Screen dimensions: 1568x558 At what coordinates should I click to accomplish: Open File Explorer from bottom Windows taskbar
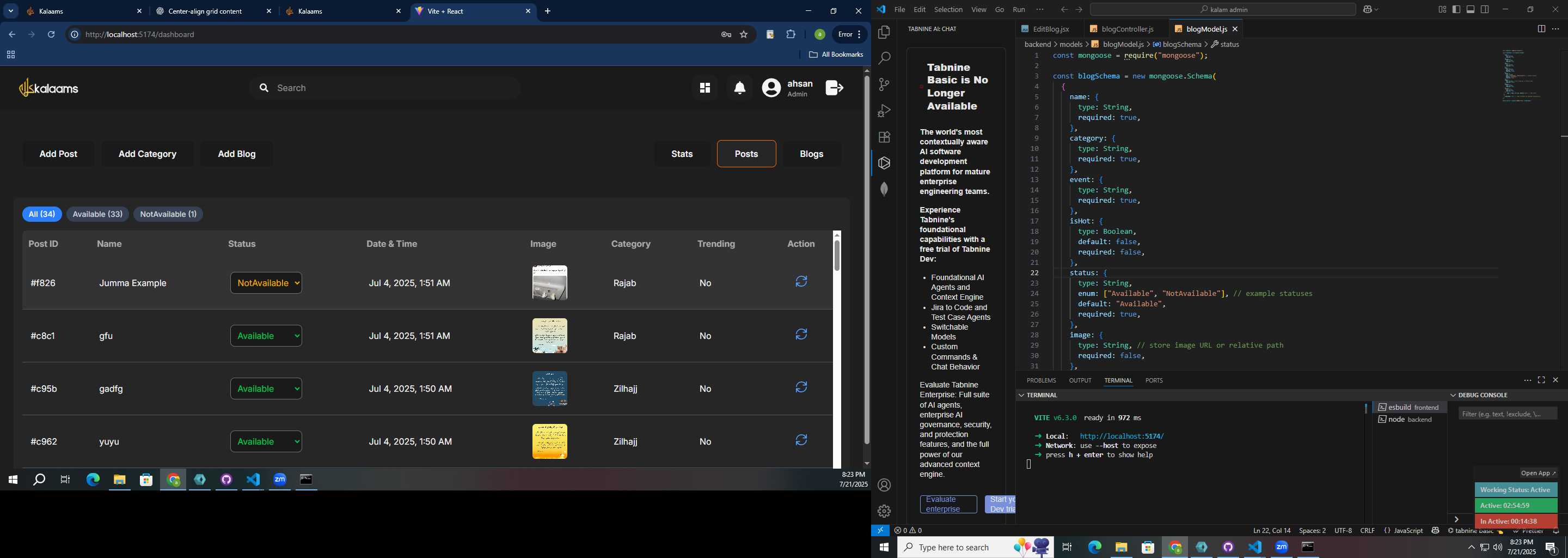point(1121,548)
